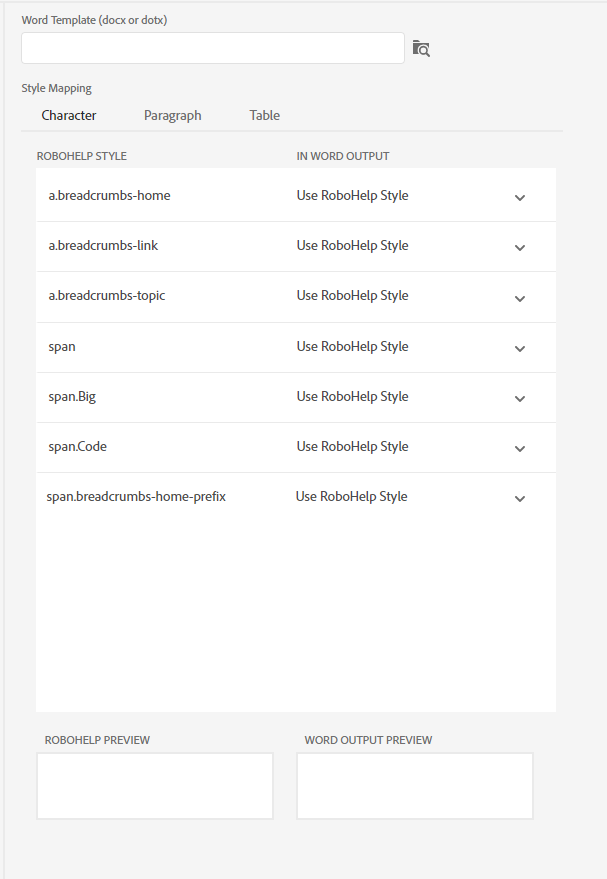Click the RoboHelp Preview box
Screen dimensions: 607x879
coord(154,786)
